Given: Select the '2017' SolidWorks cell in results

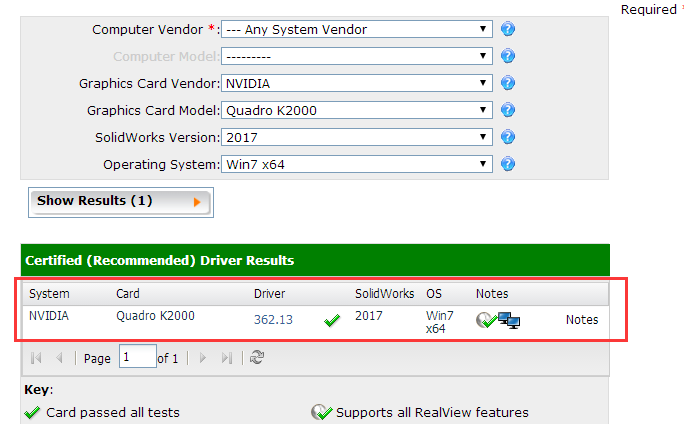Looking at the screenshot, I should [369, 315].
